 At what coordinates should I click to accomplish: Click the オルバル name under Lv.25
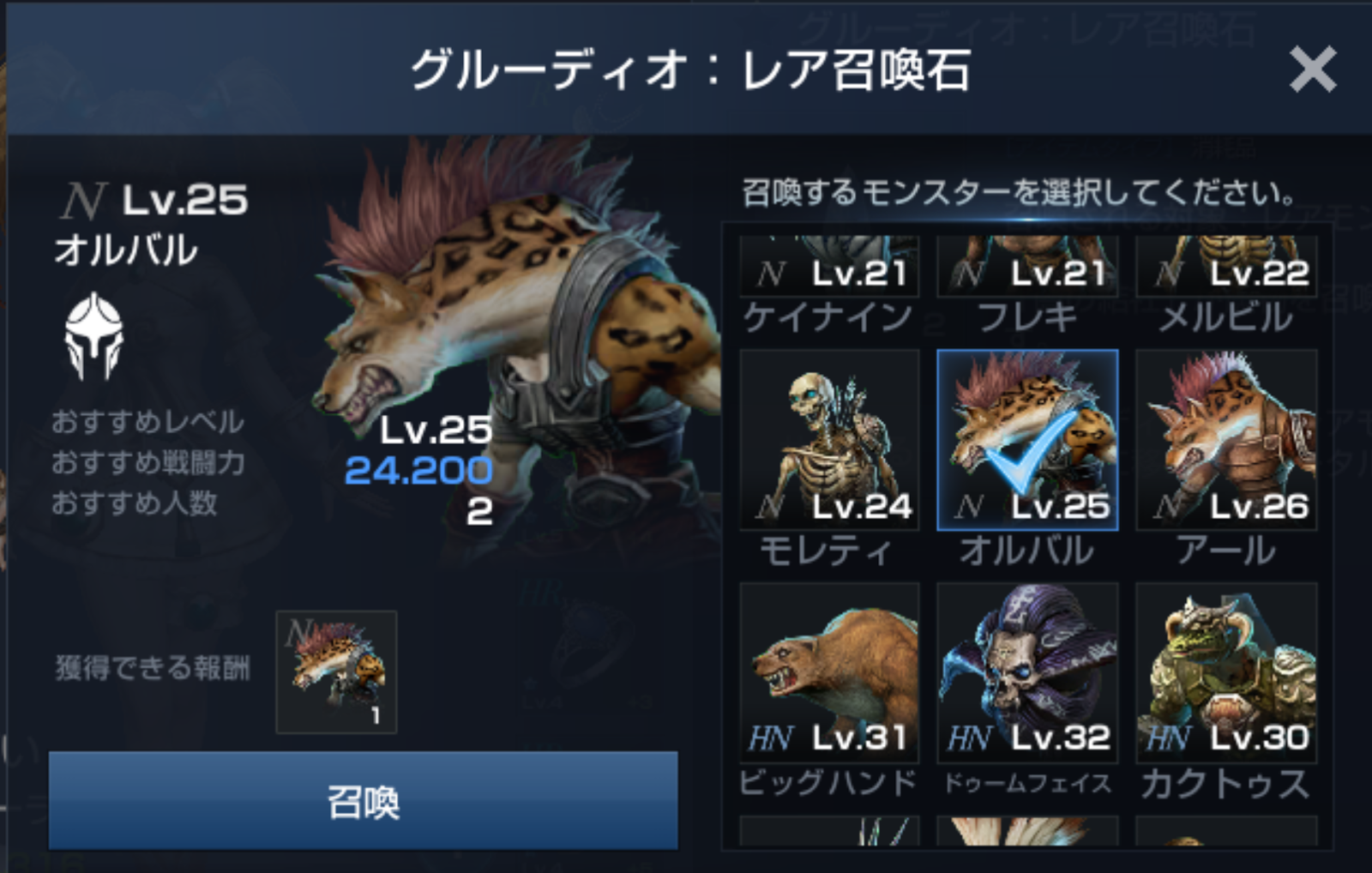point(126,250)
